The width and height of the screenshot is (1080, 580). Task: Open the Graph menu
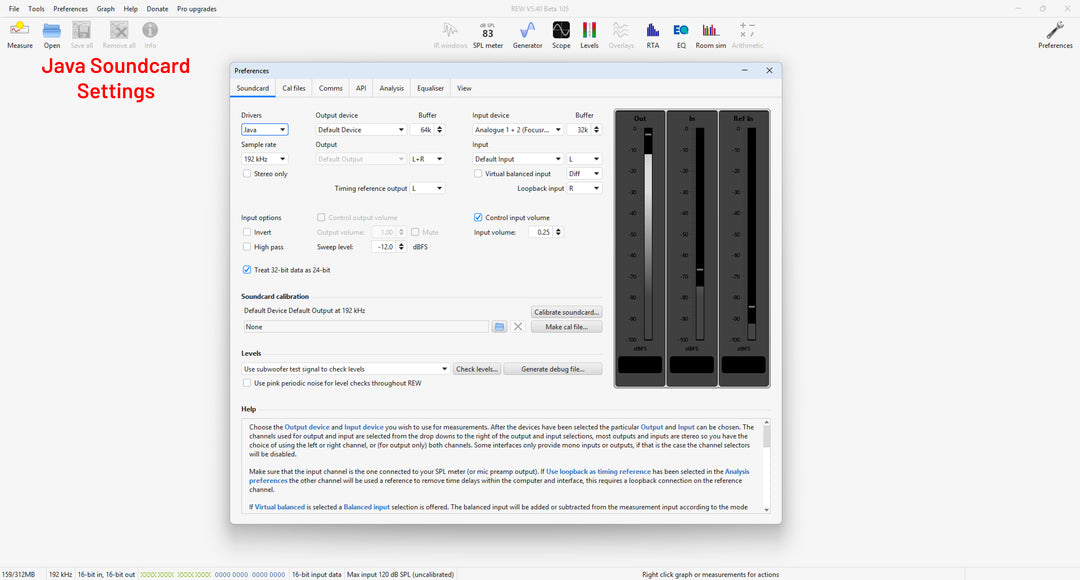tap(105, 9)
